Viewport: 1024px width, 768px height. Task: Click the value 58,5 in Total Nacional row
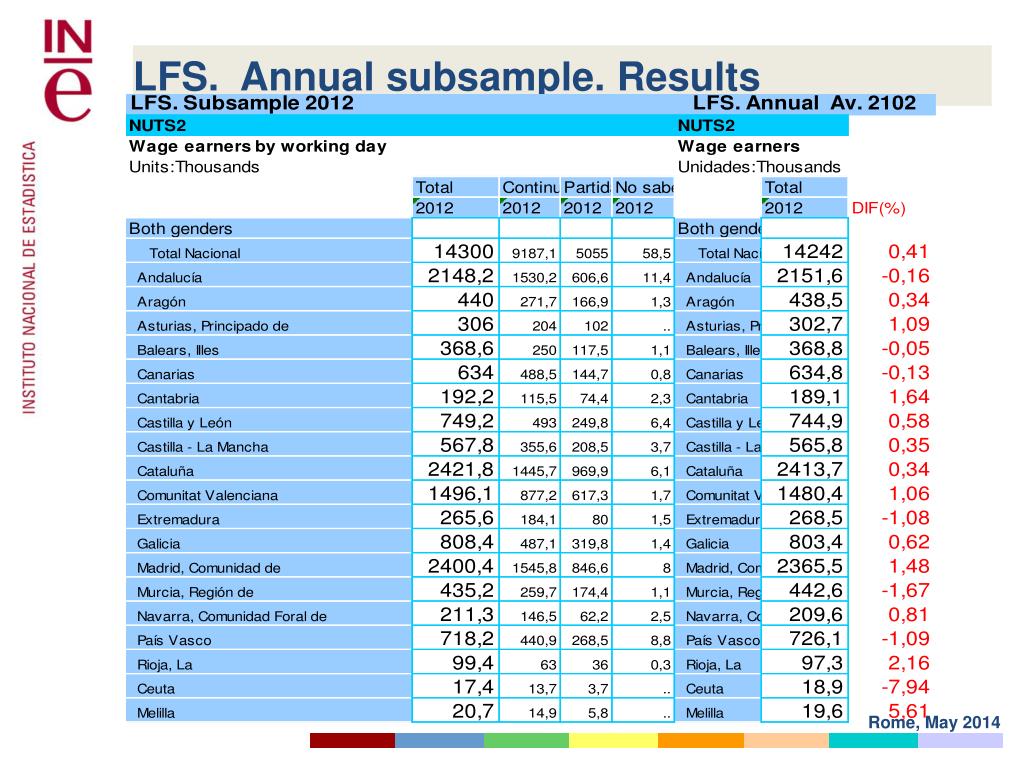tap(656, 253)
